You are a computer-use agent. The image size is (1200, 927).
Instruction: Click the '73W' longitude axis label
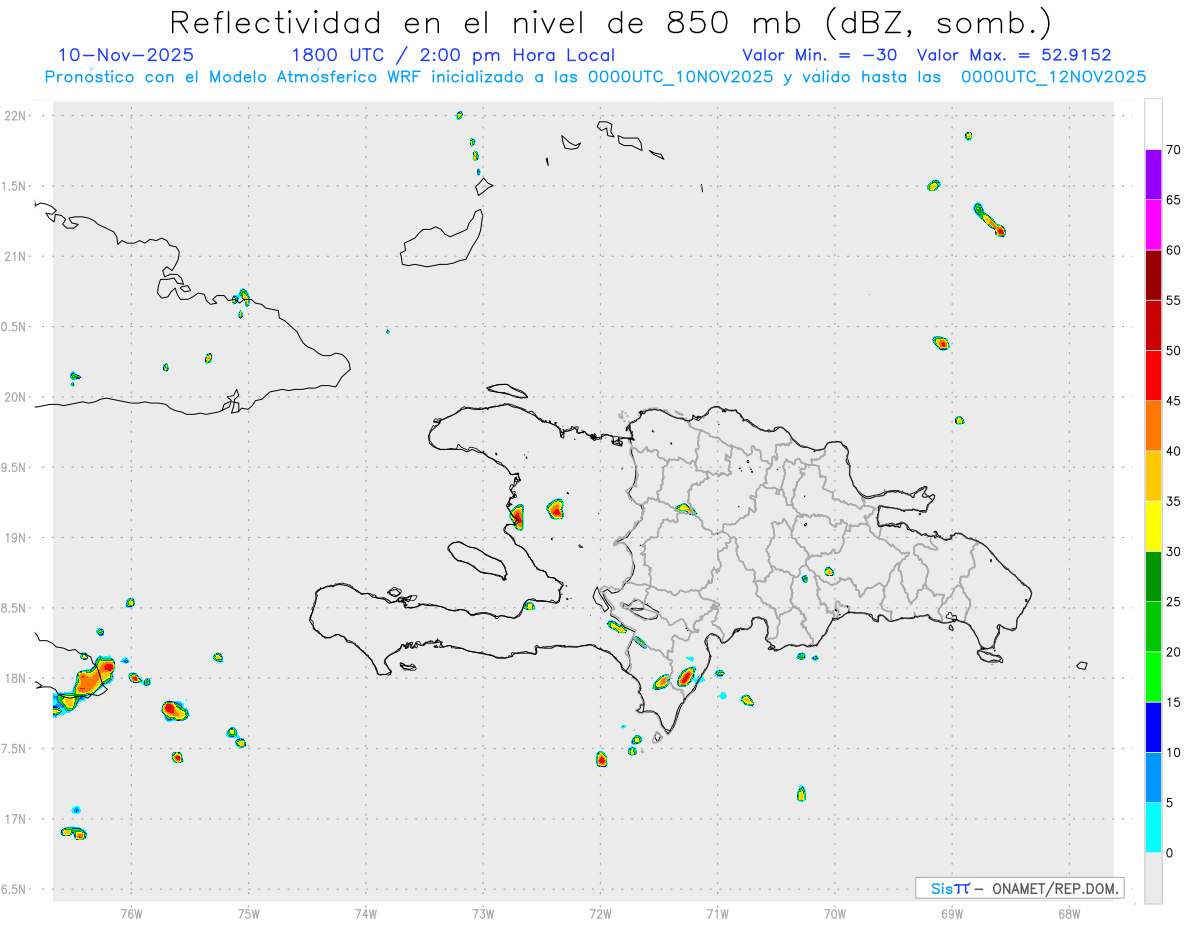(483, 913)
